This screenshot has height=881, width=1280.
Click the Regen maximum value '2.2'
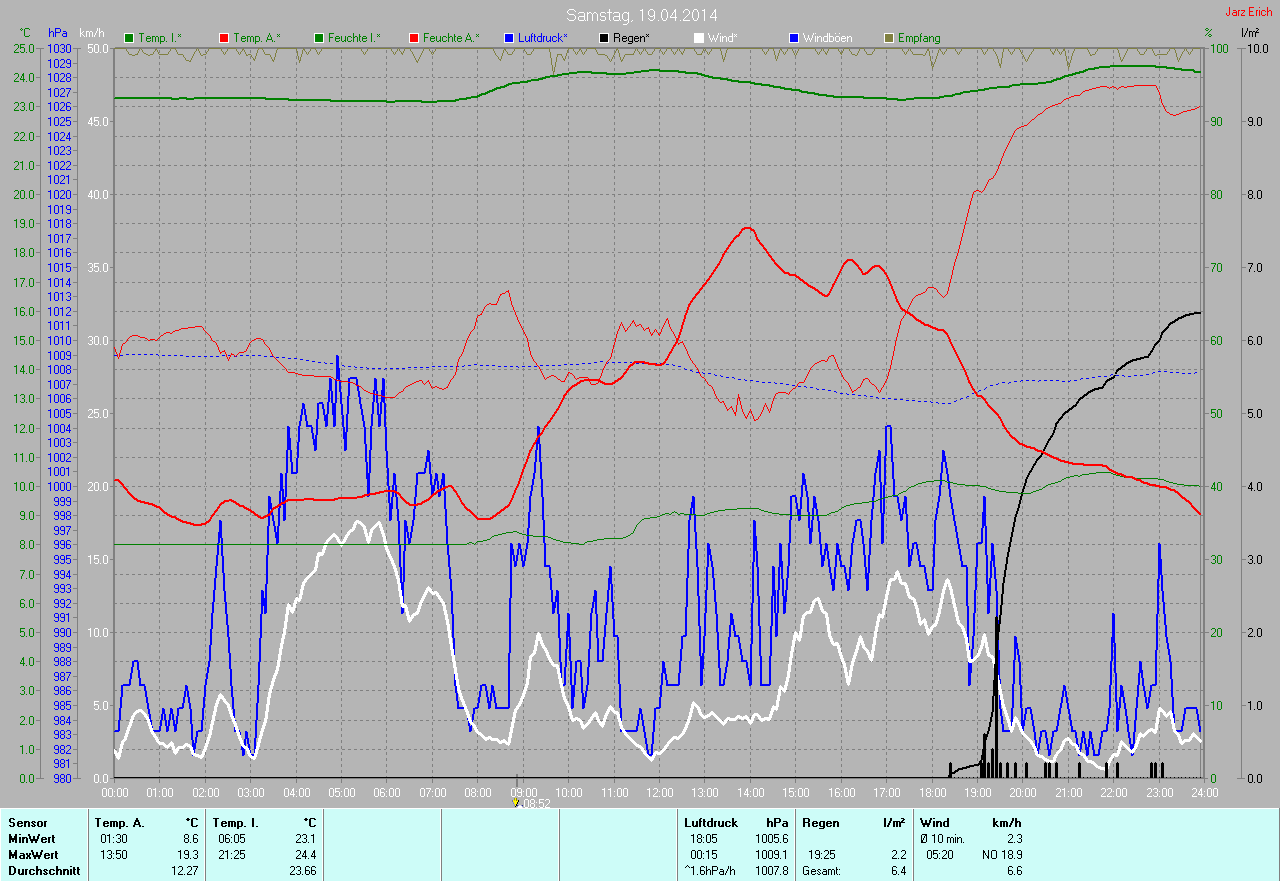(x=897, y=854)
